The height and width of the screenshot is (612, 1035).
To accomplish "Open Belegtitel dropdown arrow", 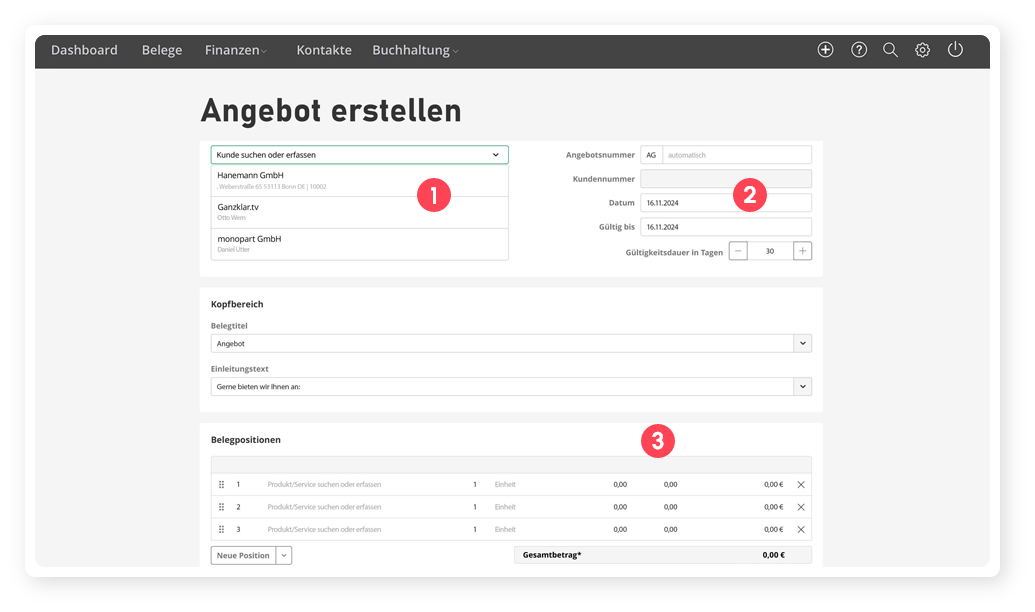I will (803, 343).
